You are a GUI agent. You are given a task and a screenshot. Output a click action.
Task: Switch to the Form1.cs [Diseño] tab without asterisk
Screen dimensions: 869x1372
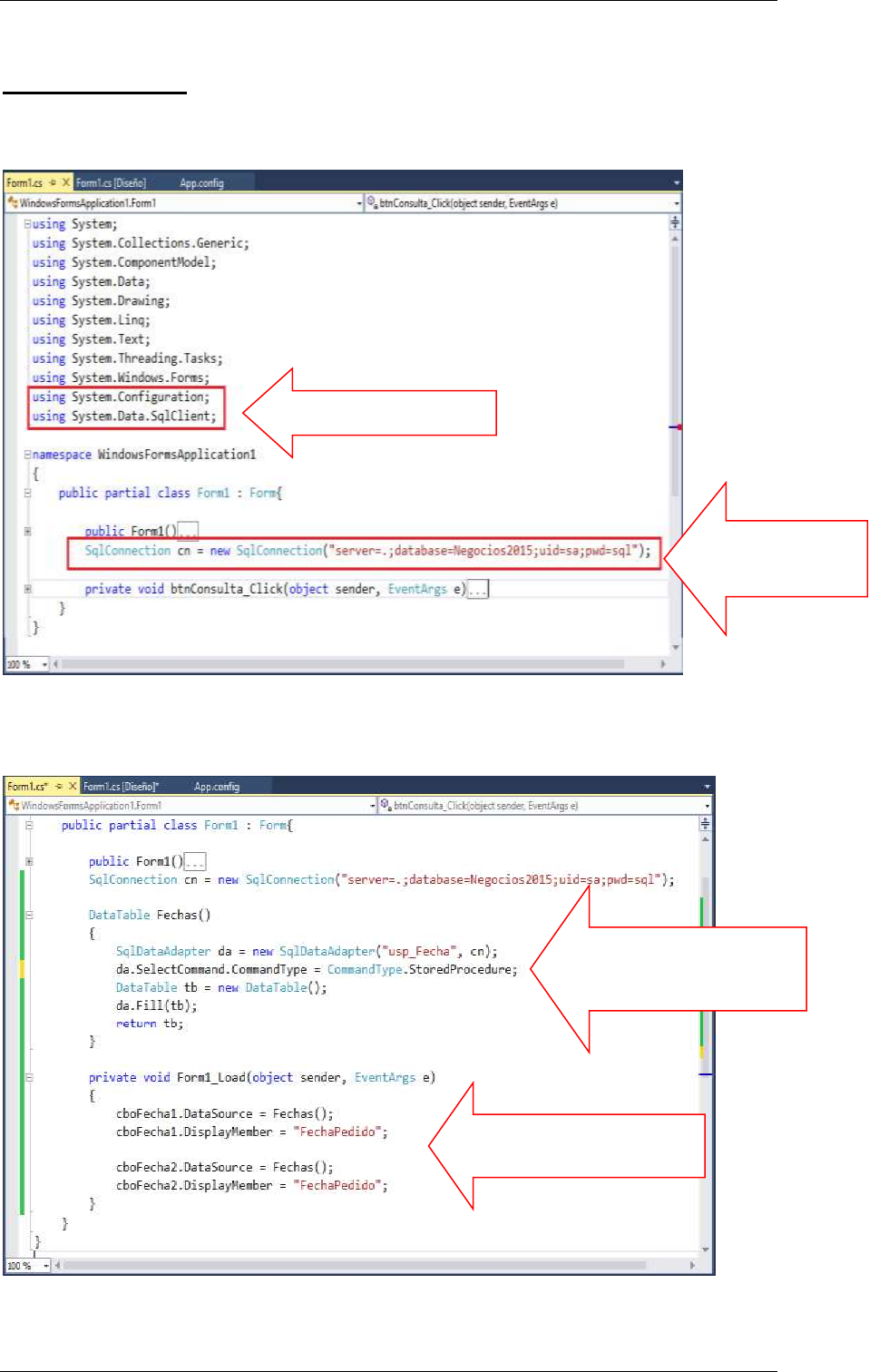coord(111,182)
